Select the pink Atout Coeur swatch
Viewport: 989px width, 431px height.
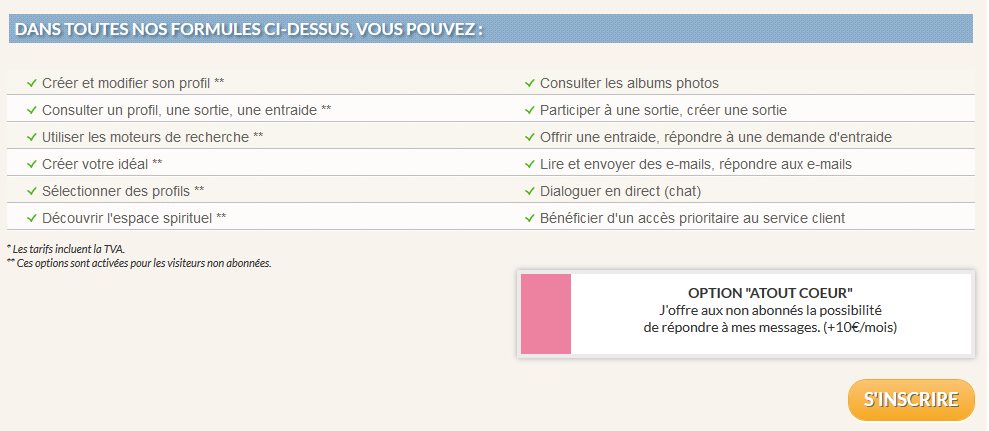click(544, 313)
